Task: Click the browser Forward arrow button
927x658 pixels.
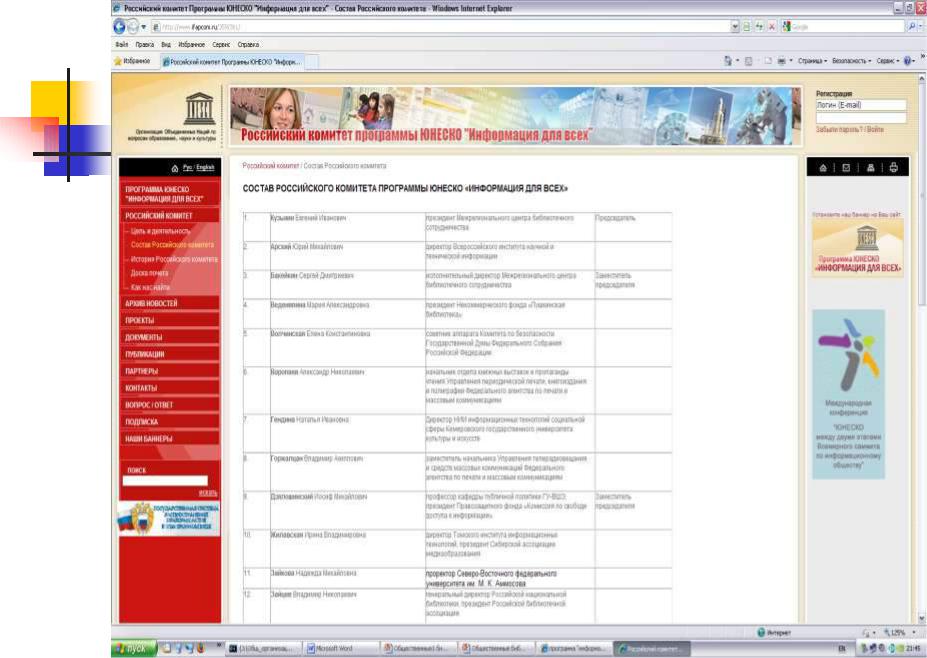Action: (133, 27)
